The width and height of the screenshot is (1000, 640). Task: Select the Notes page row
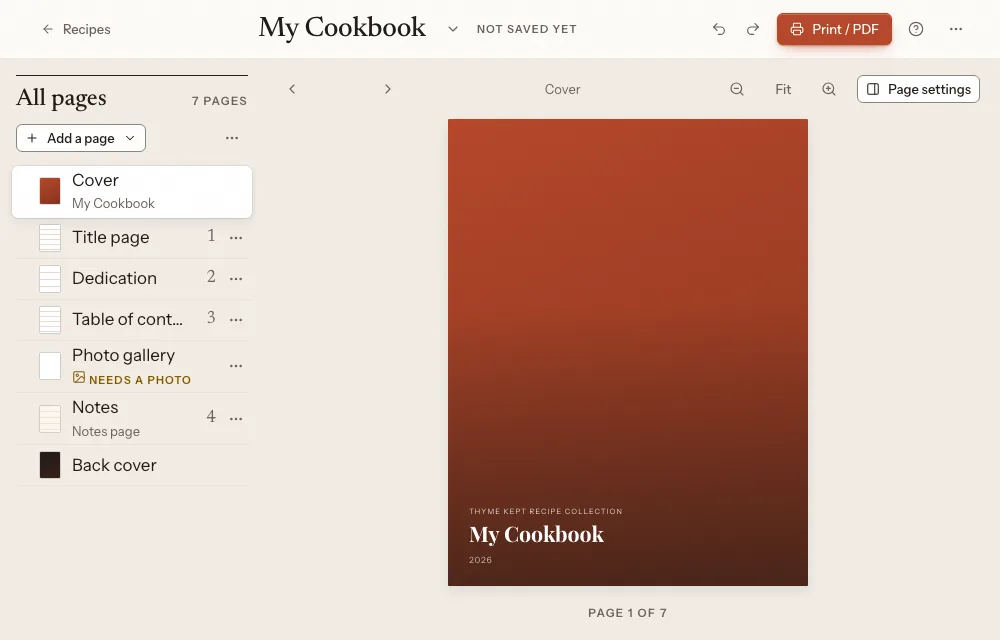pos(132,419)
